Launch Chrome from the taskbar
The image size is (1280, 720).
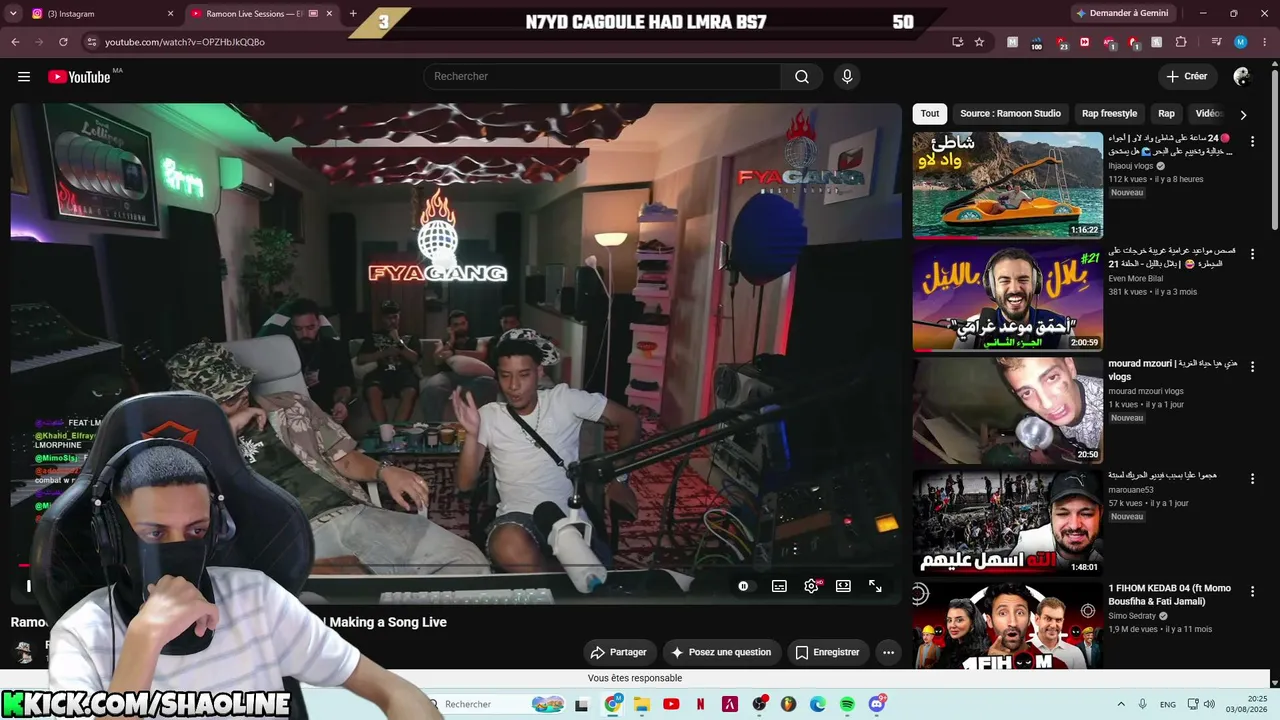pos(613,705)
